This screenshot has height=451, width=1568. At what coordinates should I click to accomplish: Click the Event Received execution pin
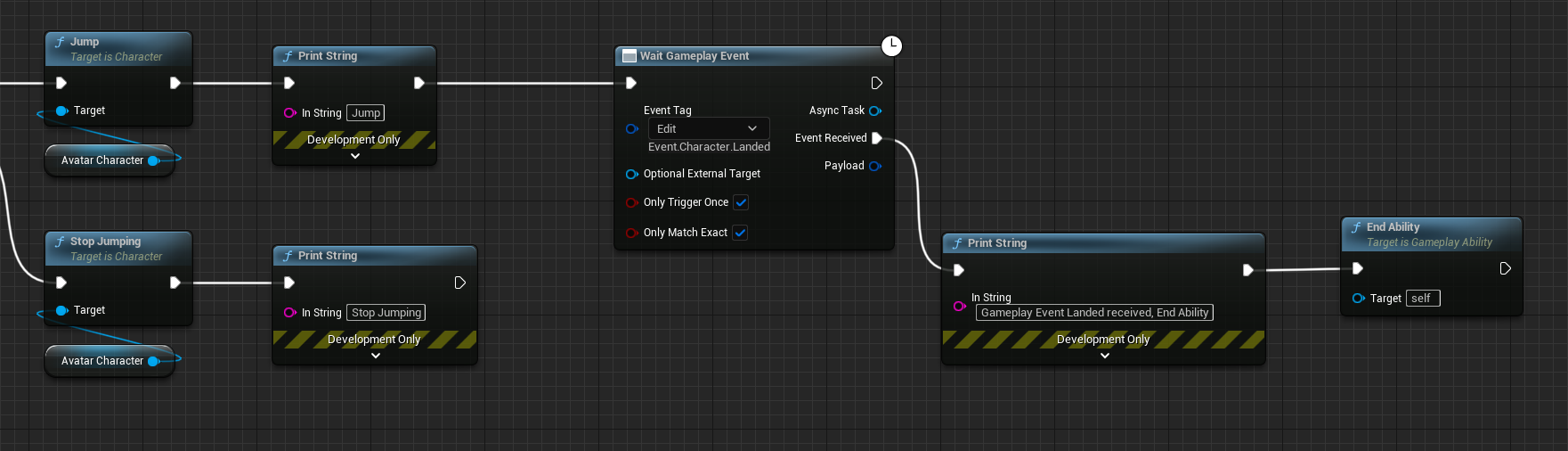877,138
